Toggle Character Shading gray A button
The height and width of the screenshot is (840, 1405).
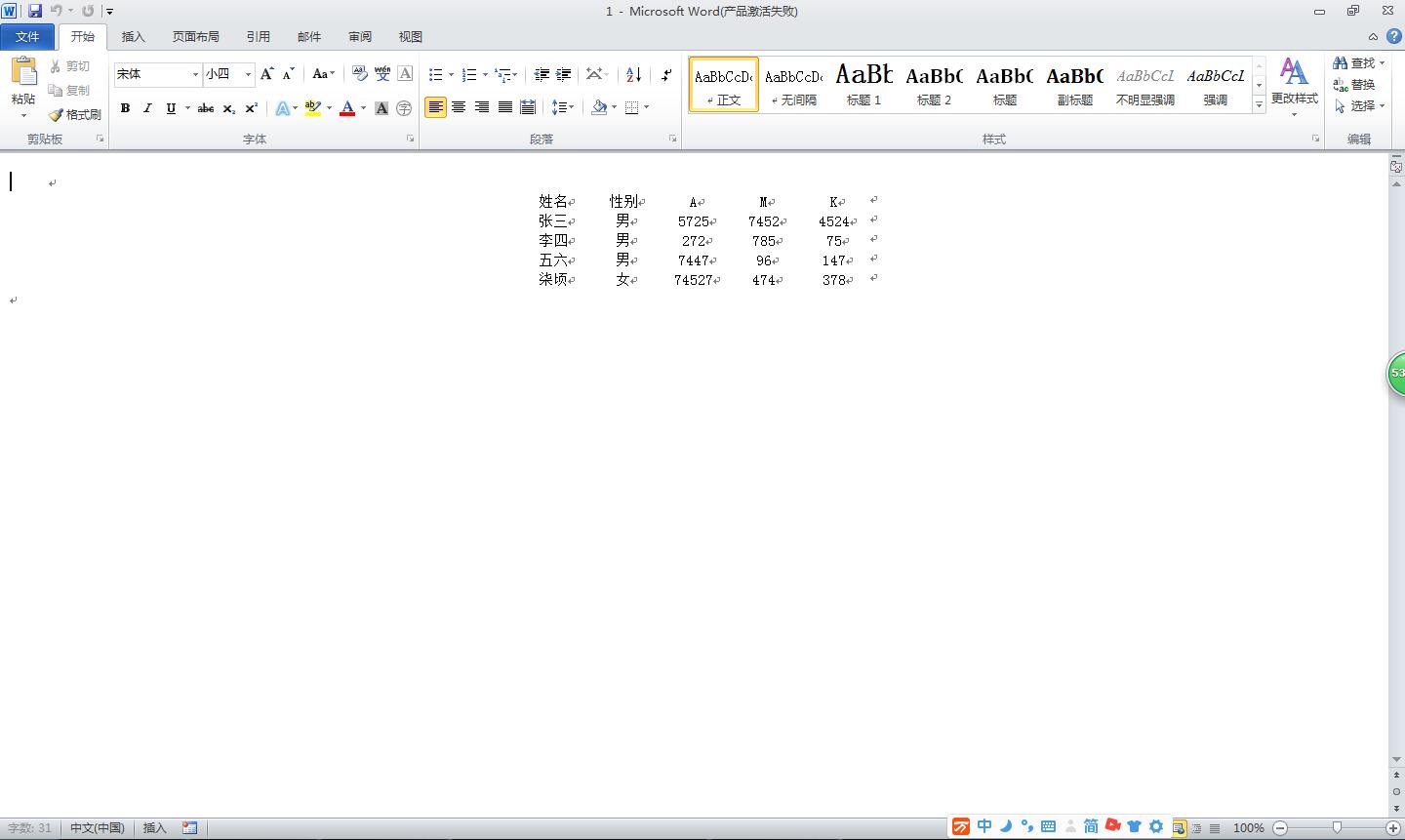click(381, 108)
